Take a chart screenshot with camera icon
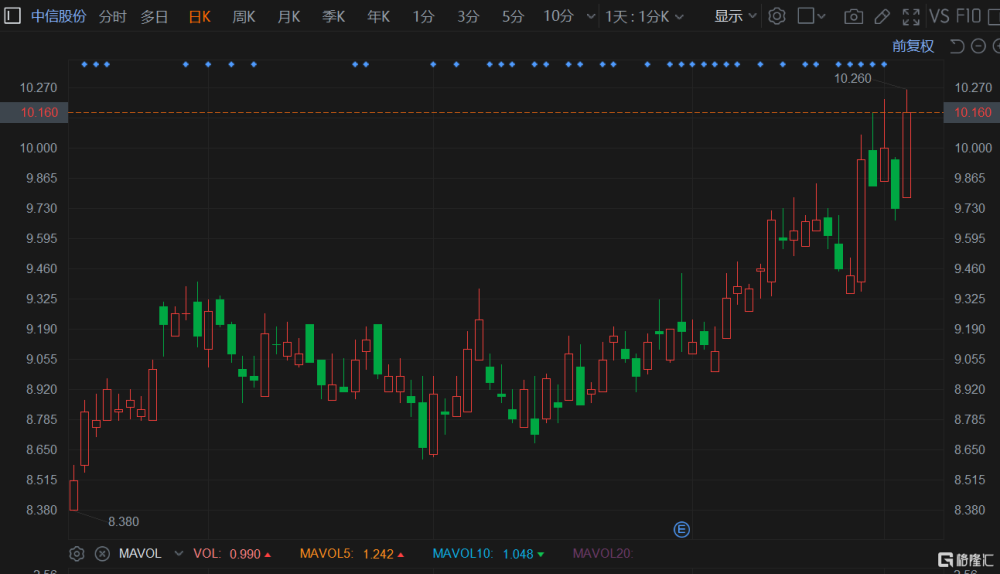 853,16
